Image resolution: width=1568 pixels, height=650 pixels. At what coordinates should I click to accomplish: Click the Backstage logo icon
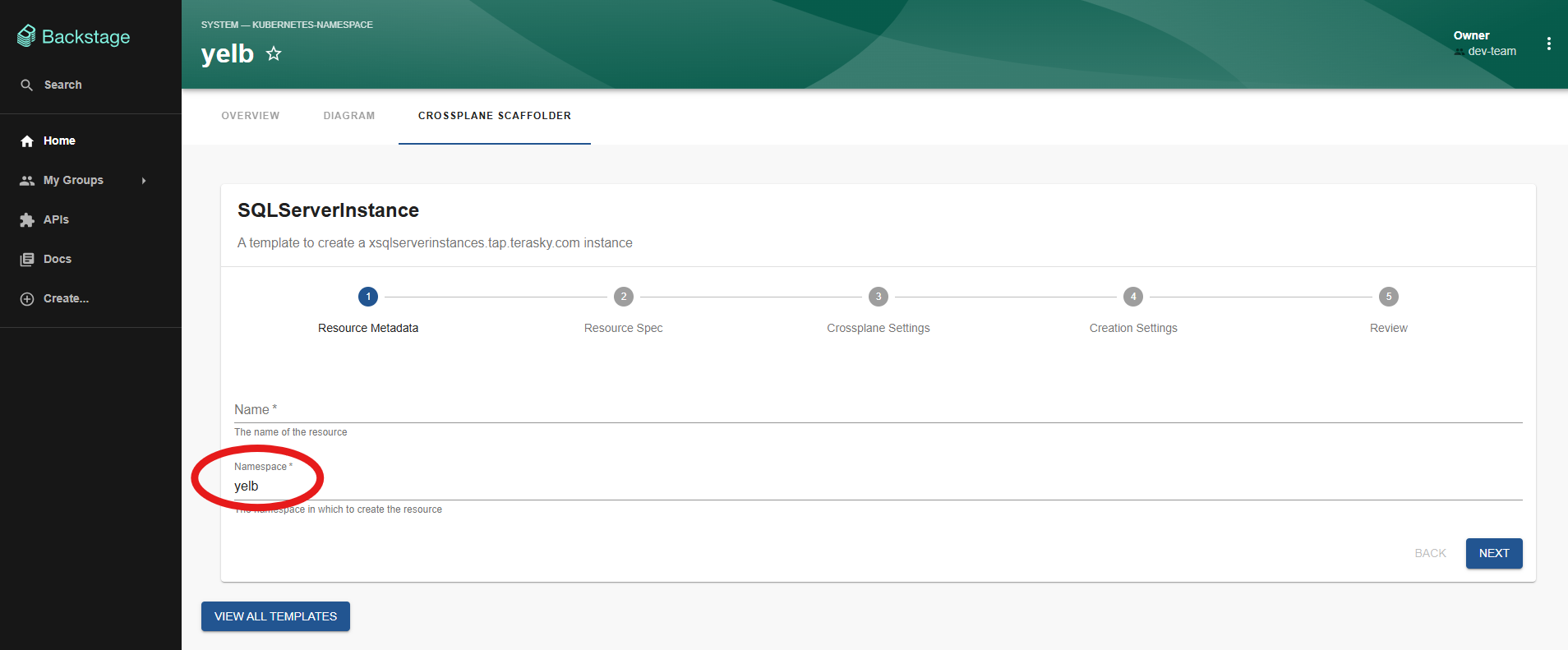pos(26,35)
